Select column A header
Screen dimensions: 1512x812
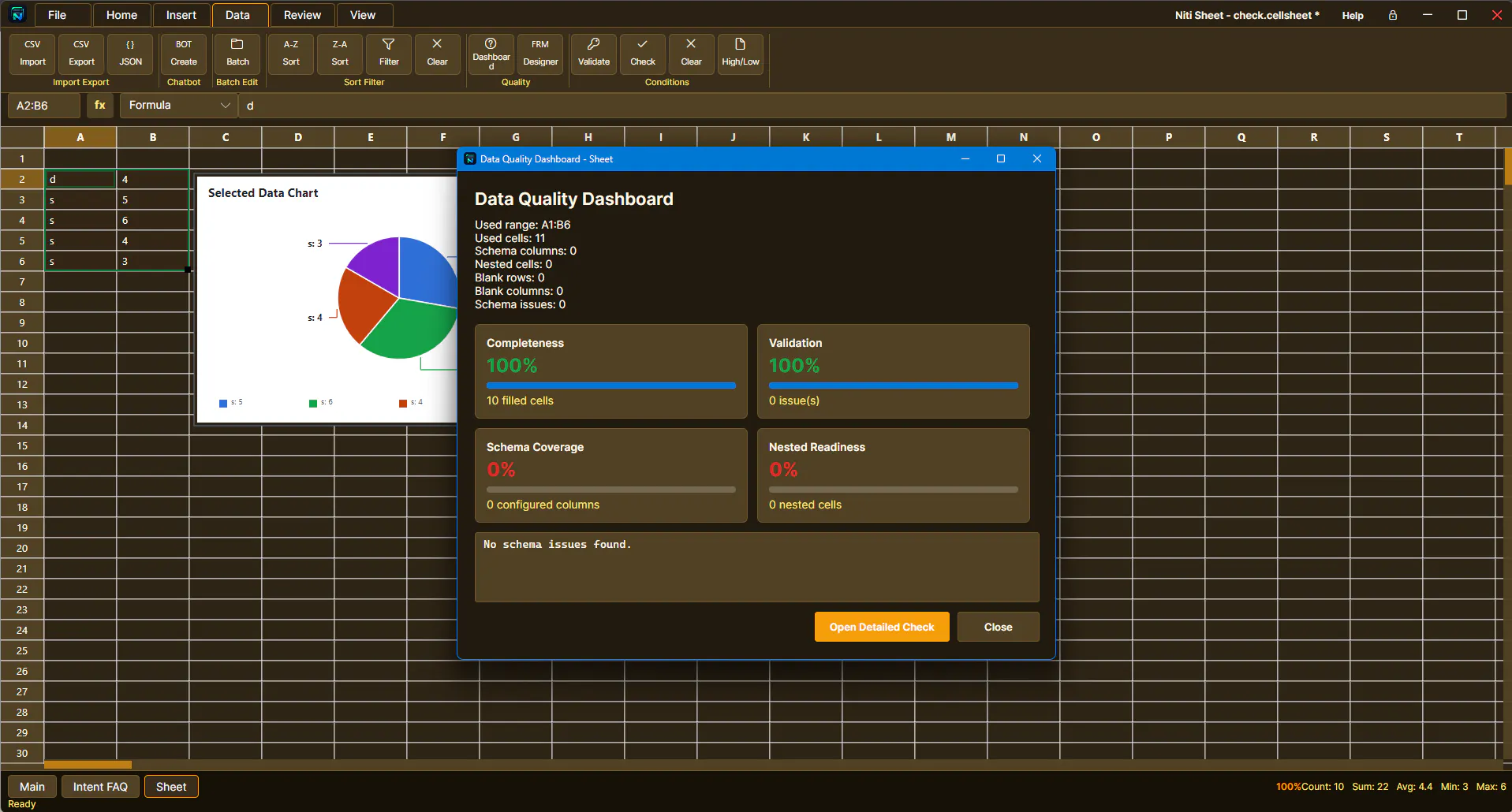click(x=80, y=137)
